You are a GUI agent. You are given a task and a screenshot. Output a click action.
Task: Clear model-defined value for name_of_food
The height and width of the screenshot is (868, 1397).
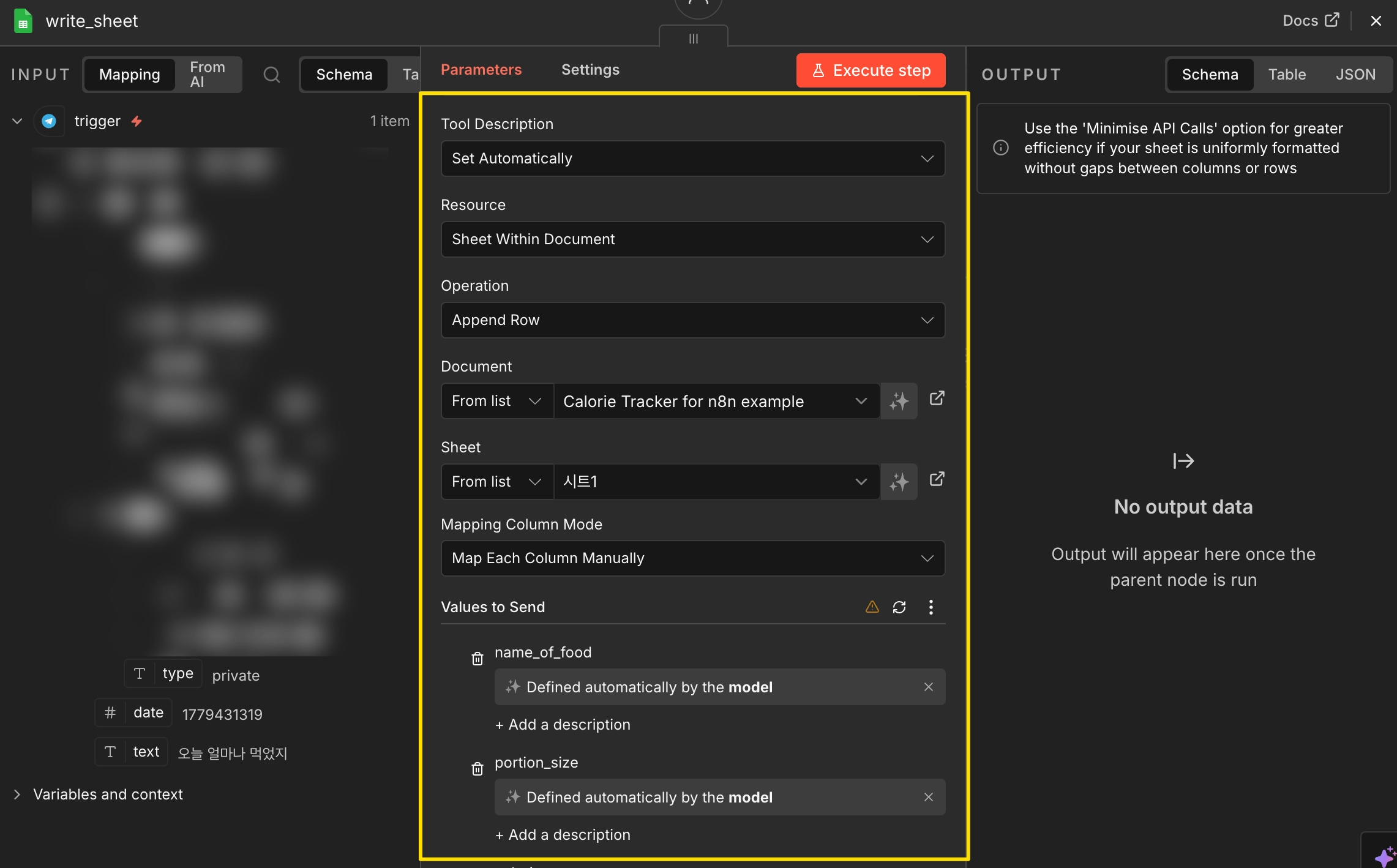929,687
